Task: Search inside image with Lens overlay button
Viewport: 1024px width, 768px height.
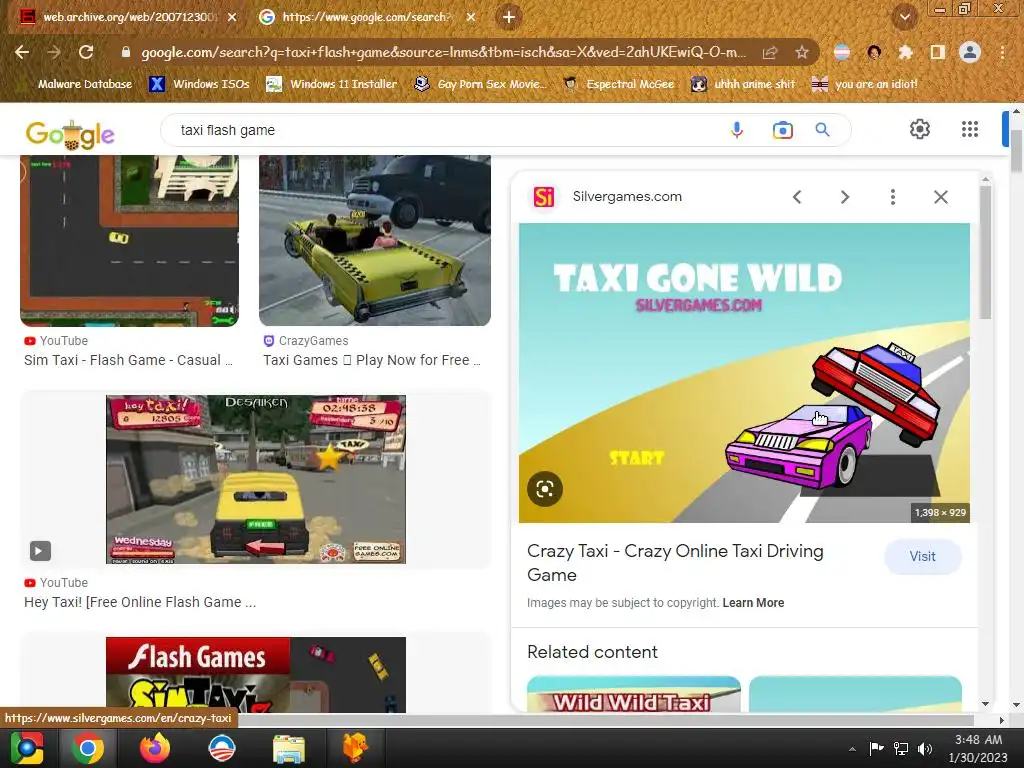Action: tap(545, 488)
